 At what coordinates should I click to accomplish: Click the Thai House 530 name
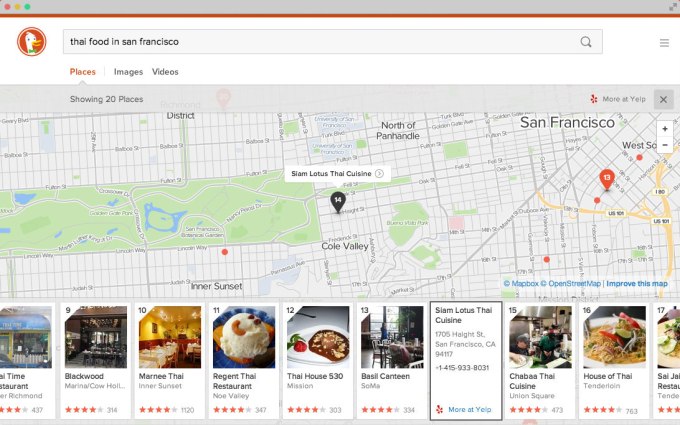315,376
